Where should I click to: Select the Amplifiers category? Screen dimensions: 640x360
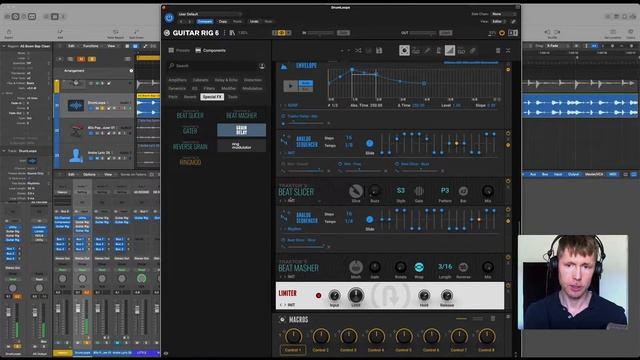coord(178,80)
